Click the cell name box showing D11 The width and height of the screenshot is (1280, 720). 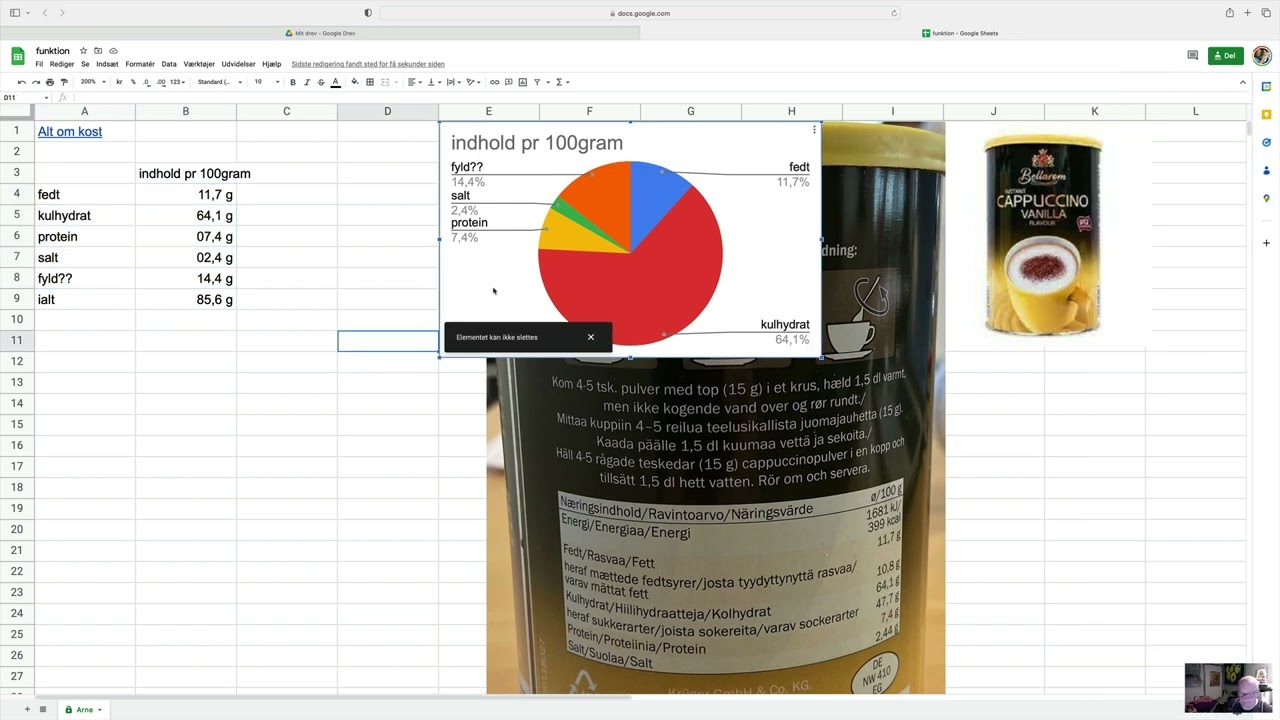click(x=25, y=97)
